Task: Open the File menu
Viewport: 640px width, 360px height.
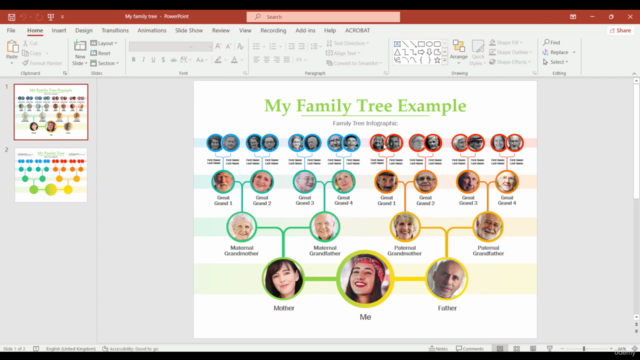Action: (11, 30)
